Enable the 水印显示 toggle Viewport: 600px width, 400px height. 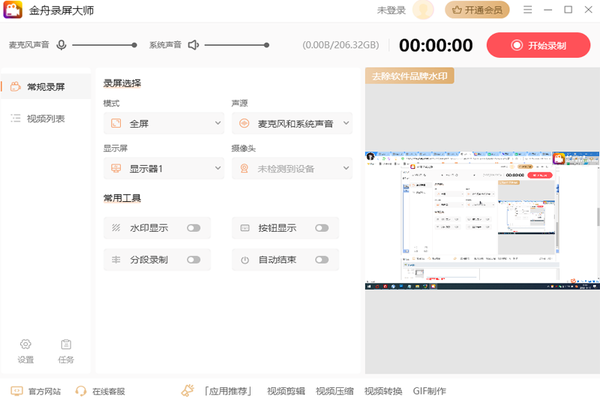193,228
